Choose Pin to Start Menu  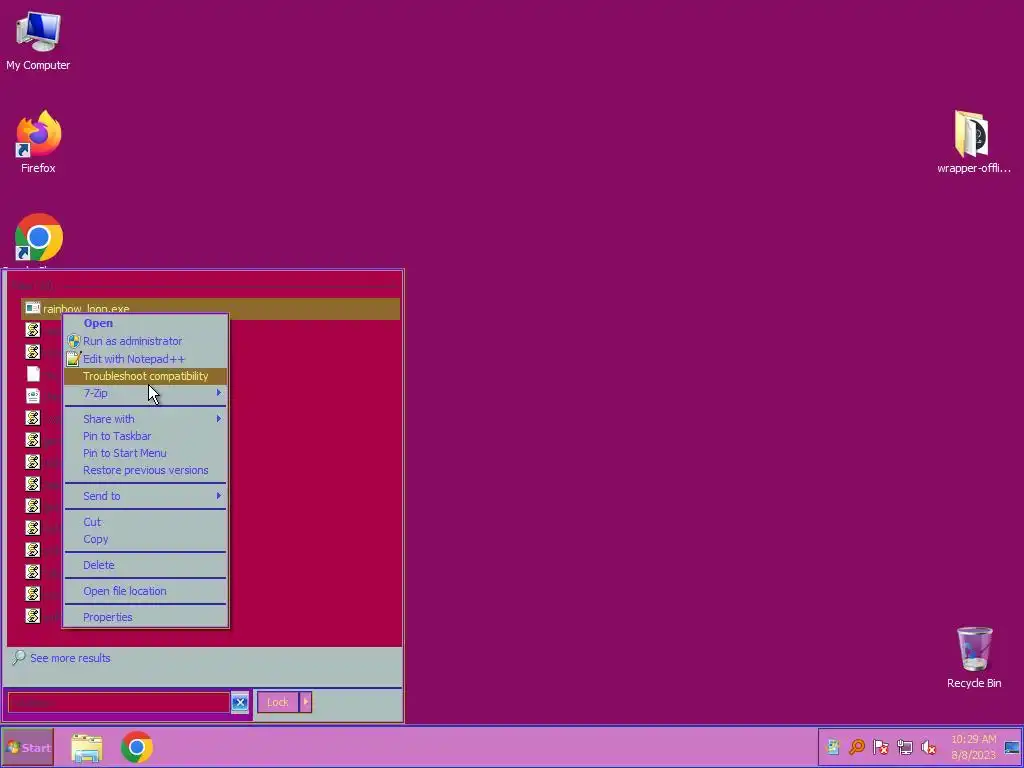coord(146,453)
